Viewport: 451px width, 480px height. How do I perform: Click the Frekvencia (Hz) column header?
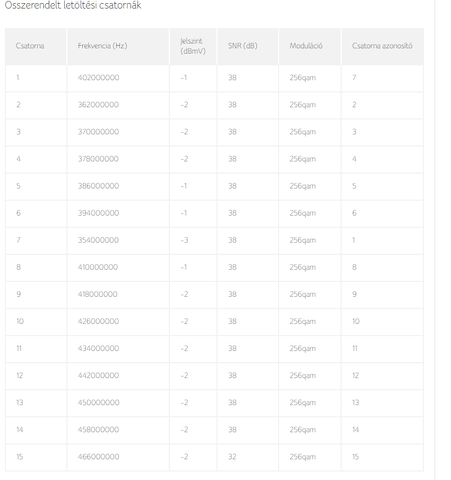point(102,46)
